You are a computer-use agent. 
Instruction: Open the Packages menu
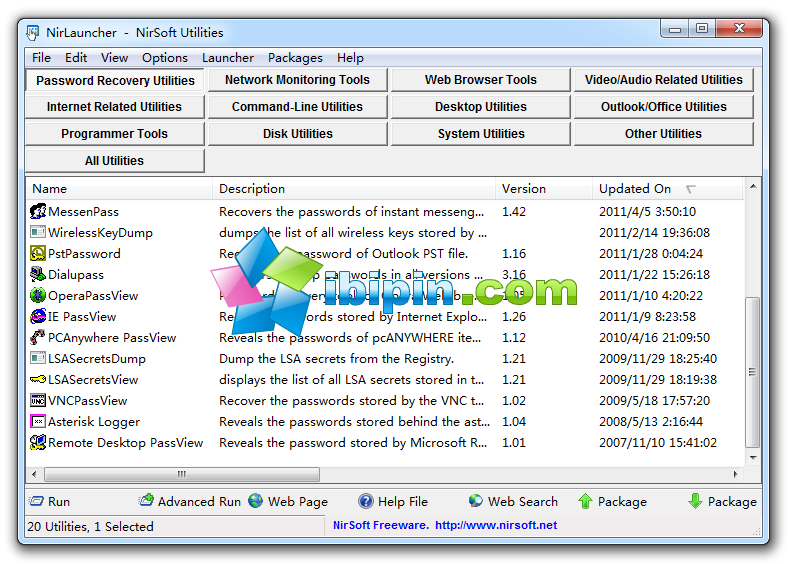tap(295, 58)
